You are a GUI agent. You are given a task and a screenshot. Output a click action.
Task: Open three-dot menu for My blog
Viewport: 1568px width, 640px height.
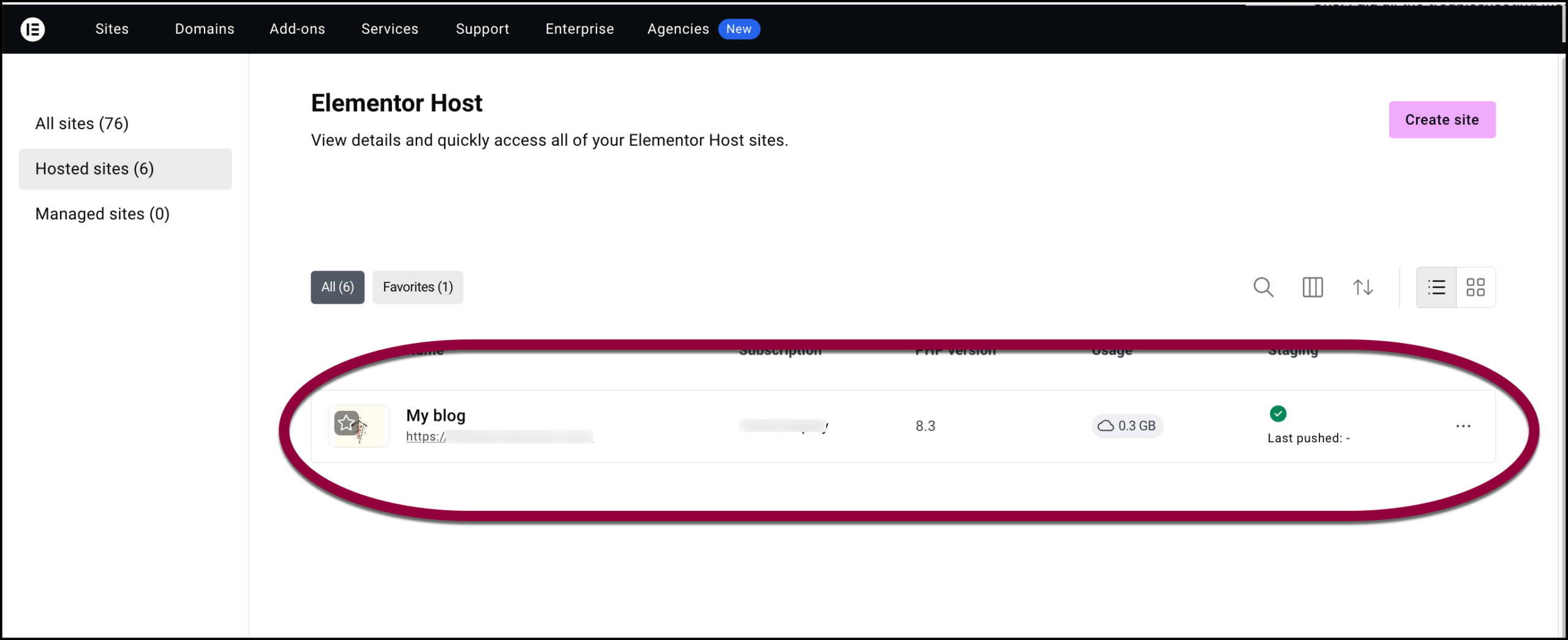pos(1463,426)
